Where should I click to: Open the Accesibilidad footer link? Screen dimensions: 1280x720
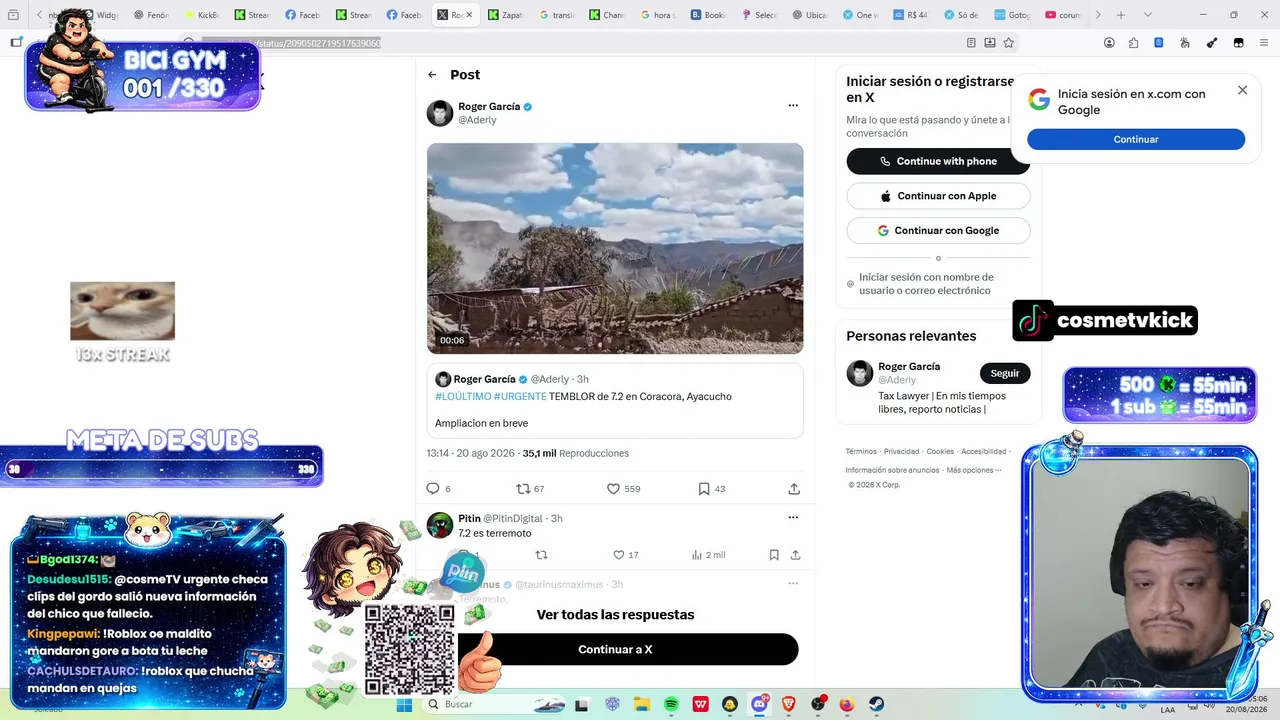pyautogui.click(x=984, y=452)
